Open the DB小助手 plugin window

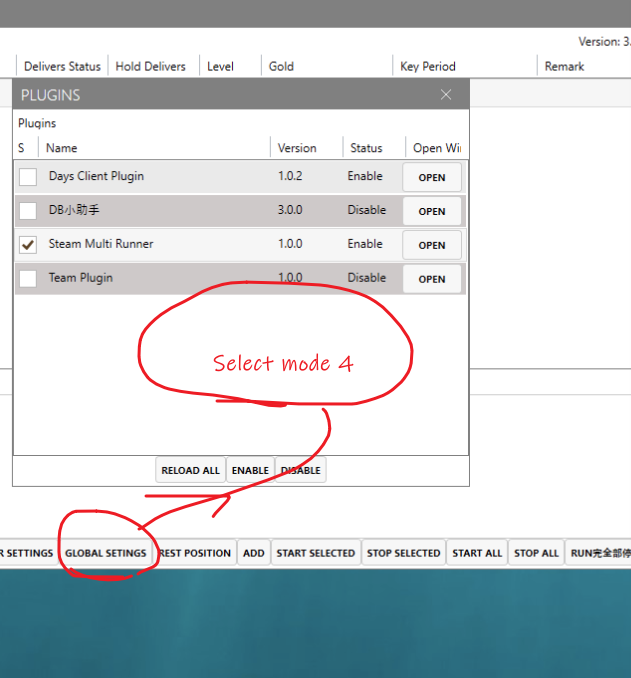tap(432, 211)
